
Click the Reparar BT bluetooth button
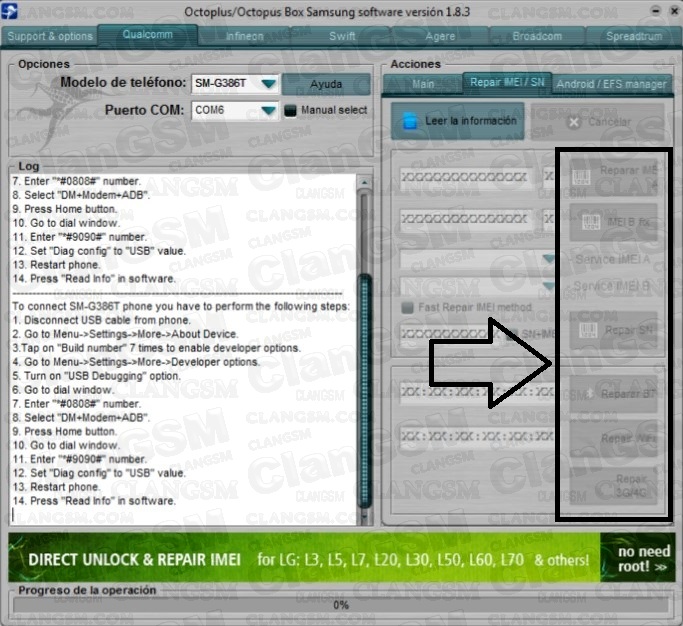pyautogui.click(x=613, y=394)
